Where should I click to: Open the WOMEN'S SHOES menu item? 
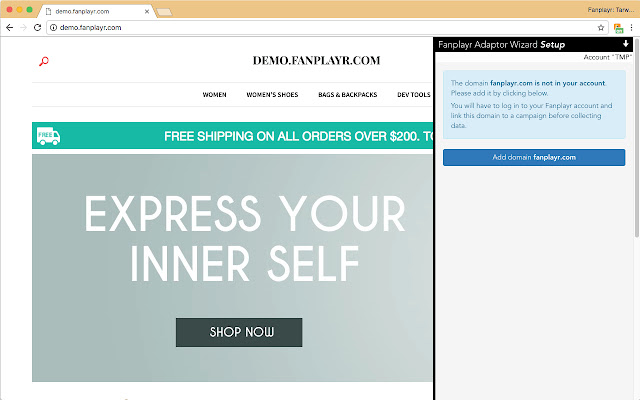(272, 95)
